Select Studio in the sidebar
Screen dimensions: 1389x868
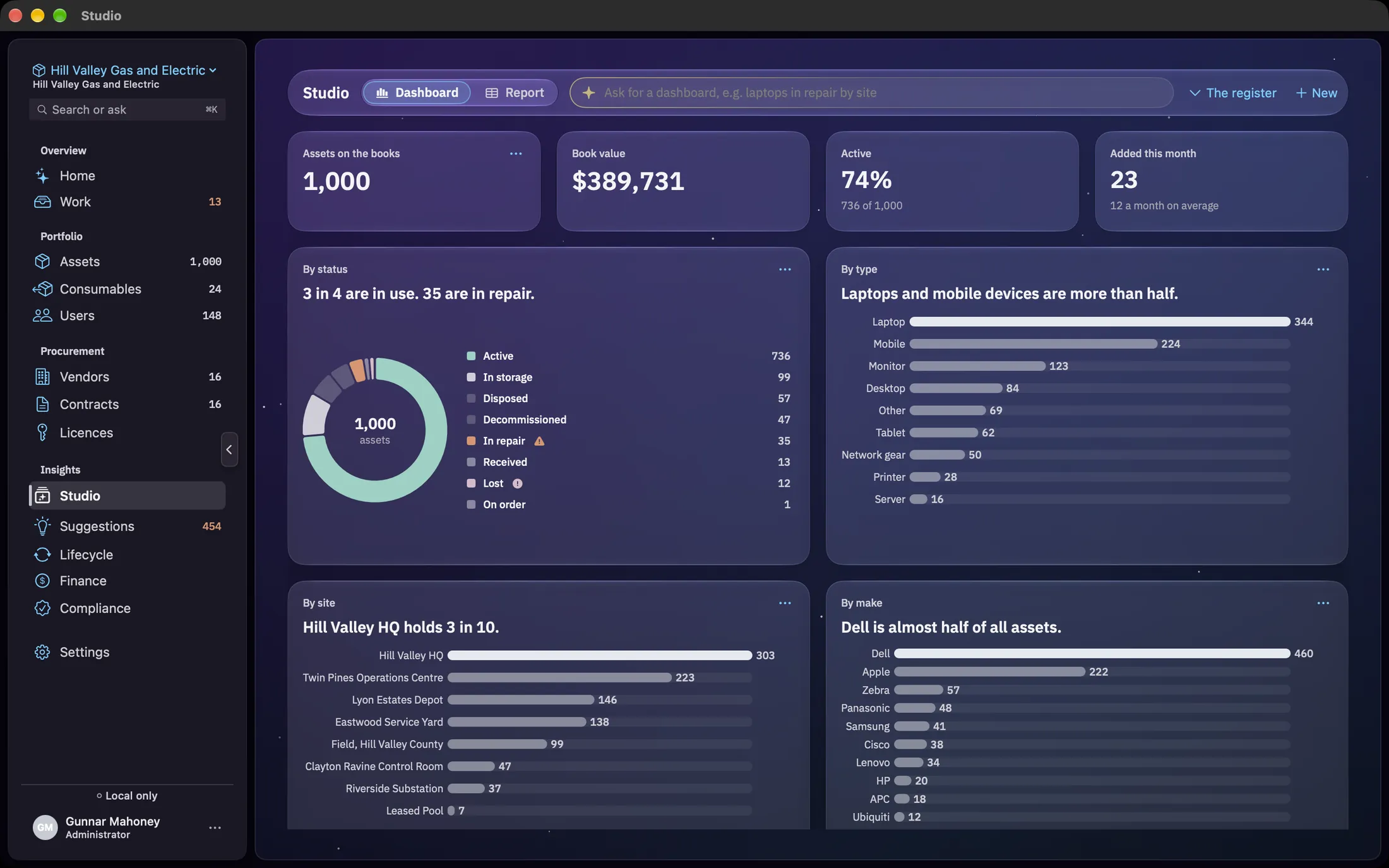[x=128, y=496]
